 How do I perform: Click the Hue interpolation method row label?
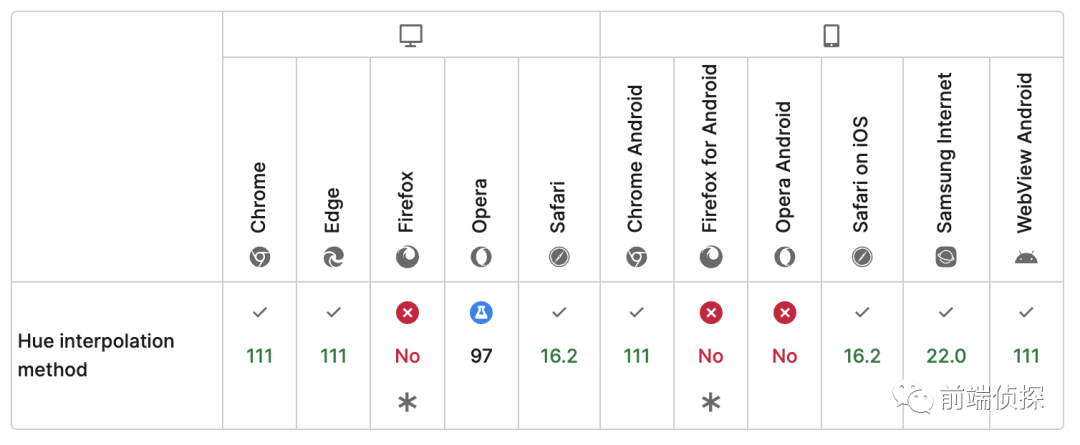click(96, 355)
